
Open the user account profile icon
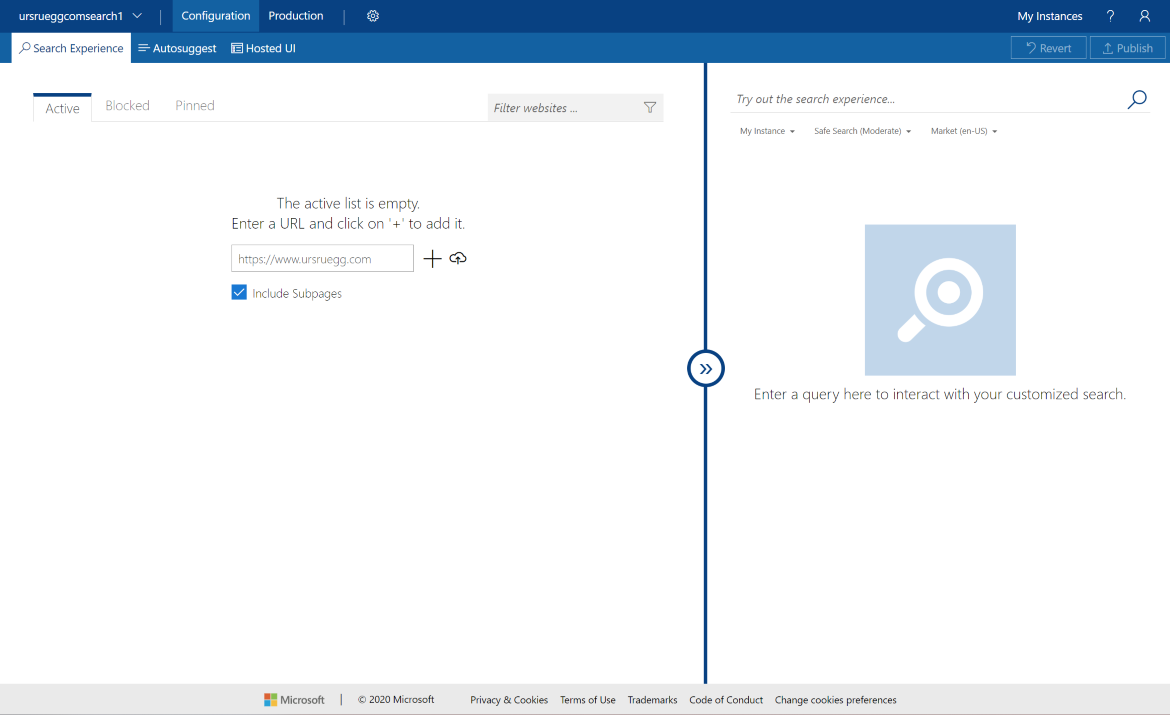coord(1145,16)
